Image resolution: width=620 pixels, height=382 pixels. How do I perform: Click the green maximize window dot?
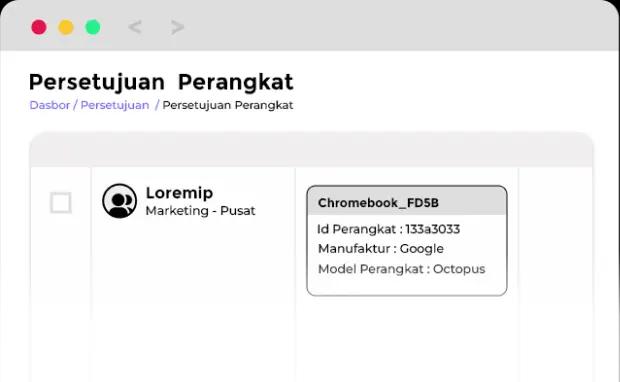click(93, 27)
